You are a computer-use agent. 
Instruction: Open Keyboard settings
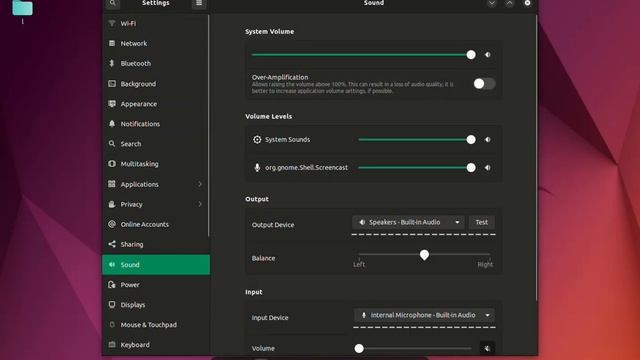(x=156, y=344)
